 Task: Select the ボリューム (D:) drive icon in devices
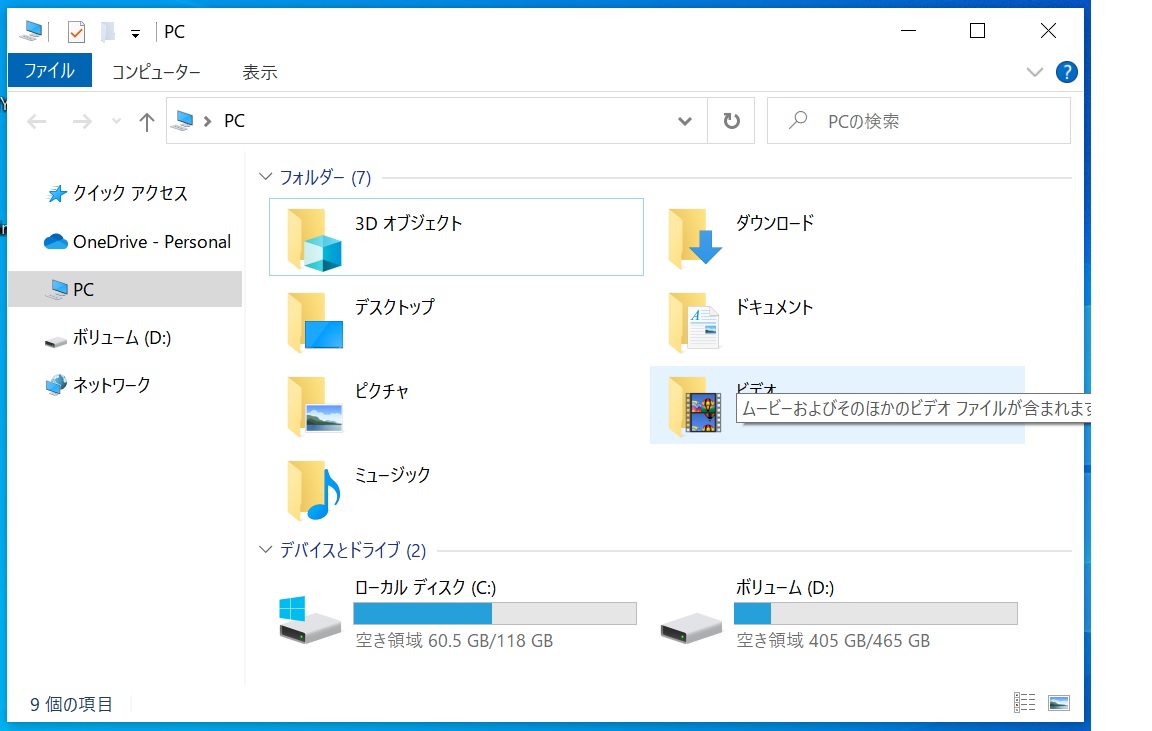coord(691,628)
